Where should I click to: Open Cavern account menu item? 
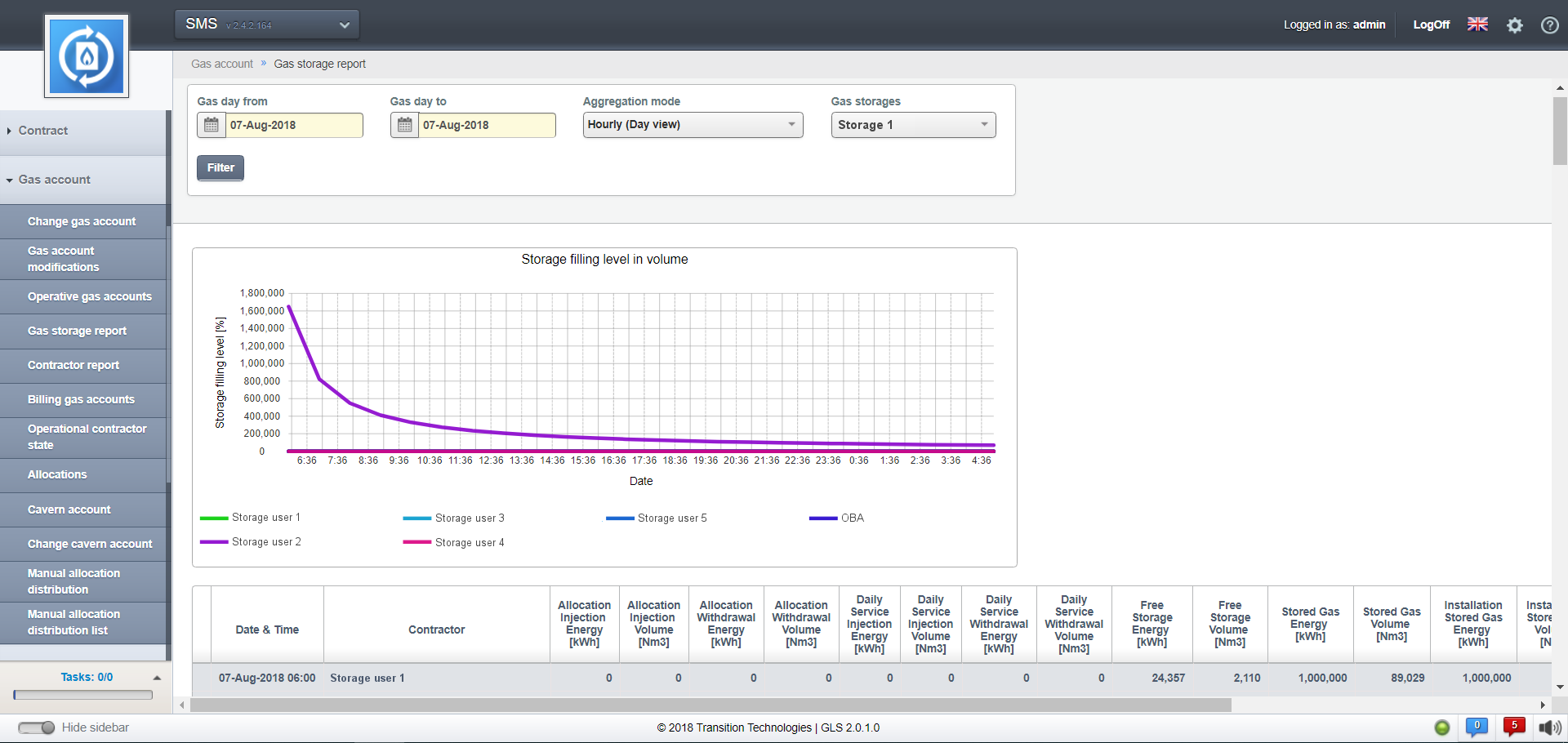tap(82, 509)
